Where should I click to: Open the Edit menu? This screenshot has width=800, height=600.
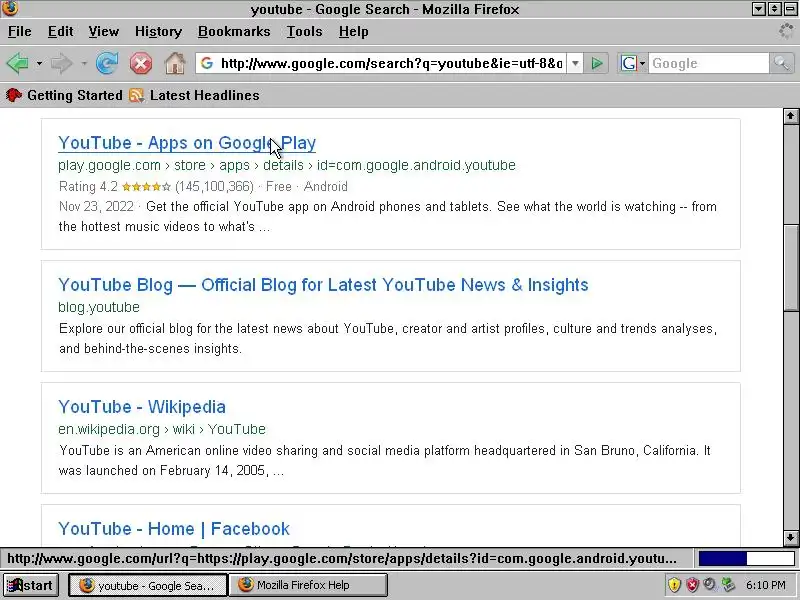(60, 32)
